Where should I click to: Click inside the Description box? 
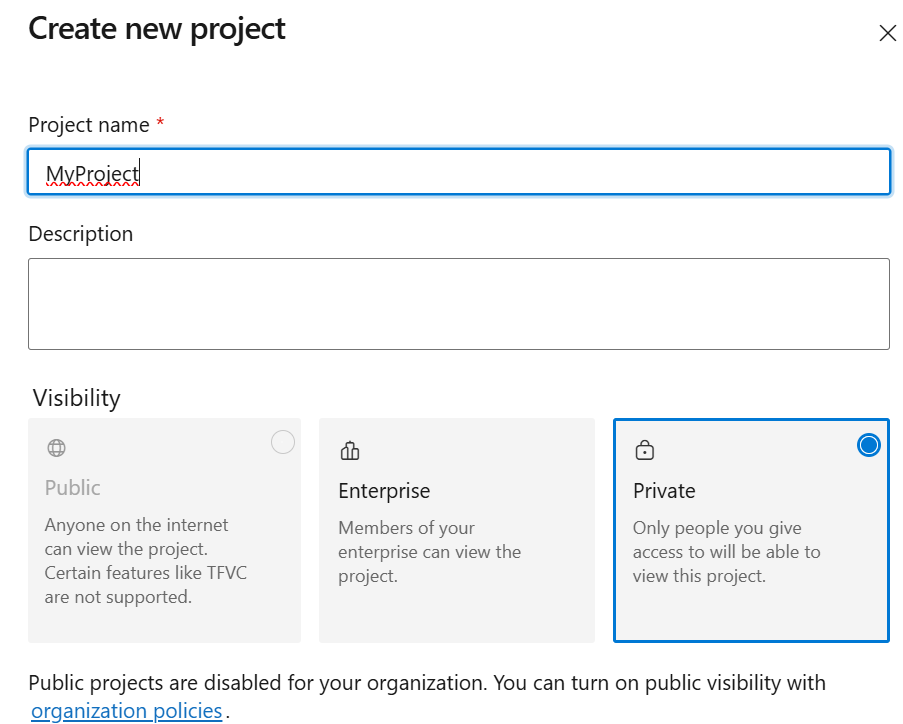click(x=458, y=303)
